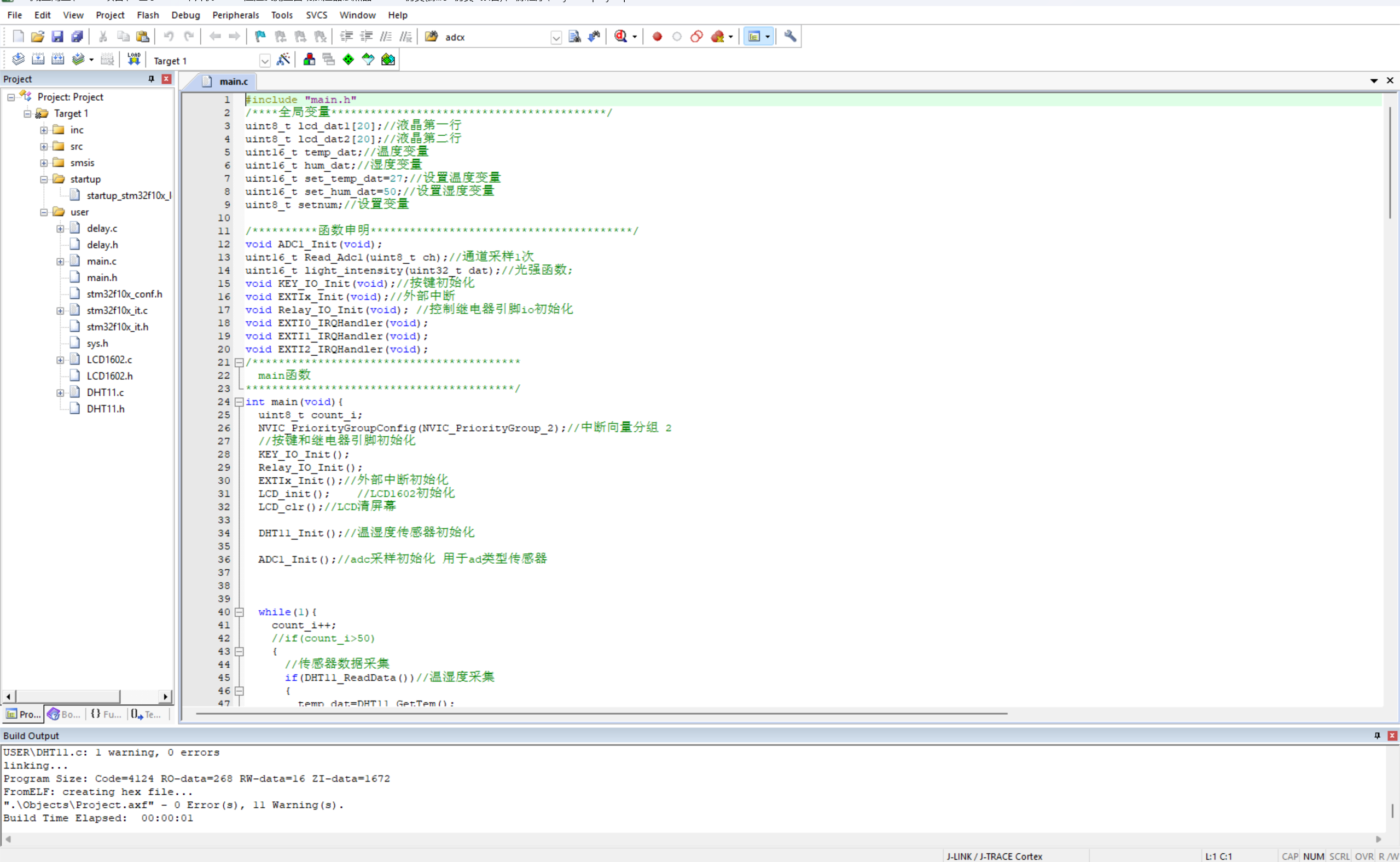The height and width of the screenshot is (862, 1400).
Task: Collapse the while loop fold at line 40
Action: [x=239, y=612]
